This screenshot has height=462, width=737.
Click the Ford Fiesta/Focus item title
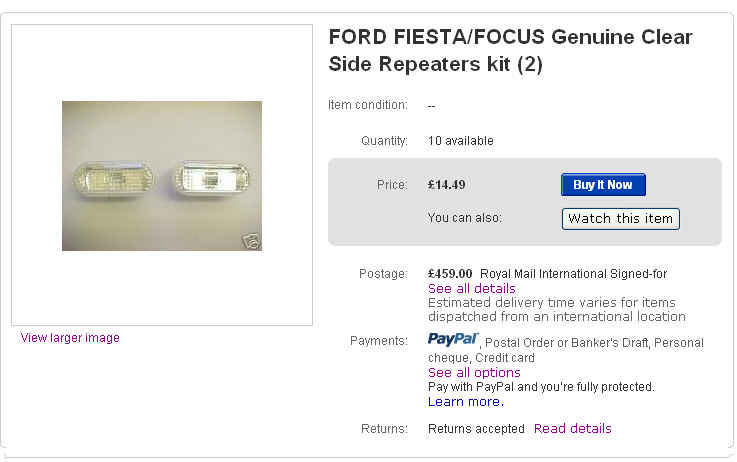point(510,51)
